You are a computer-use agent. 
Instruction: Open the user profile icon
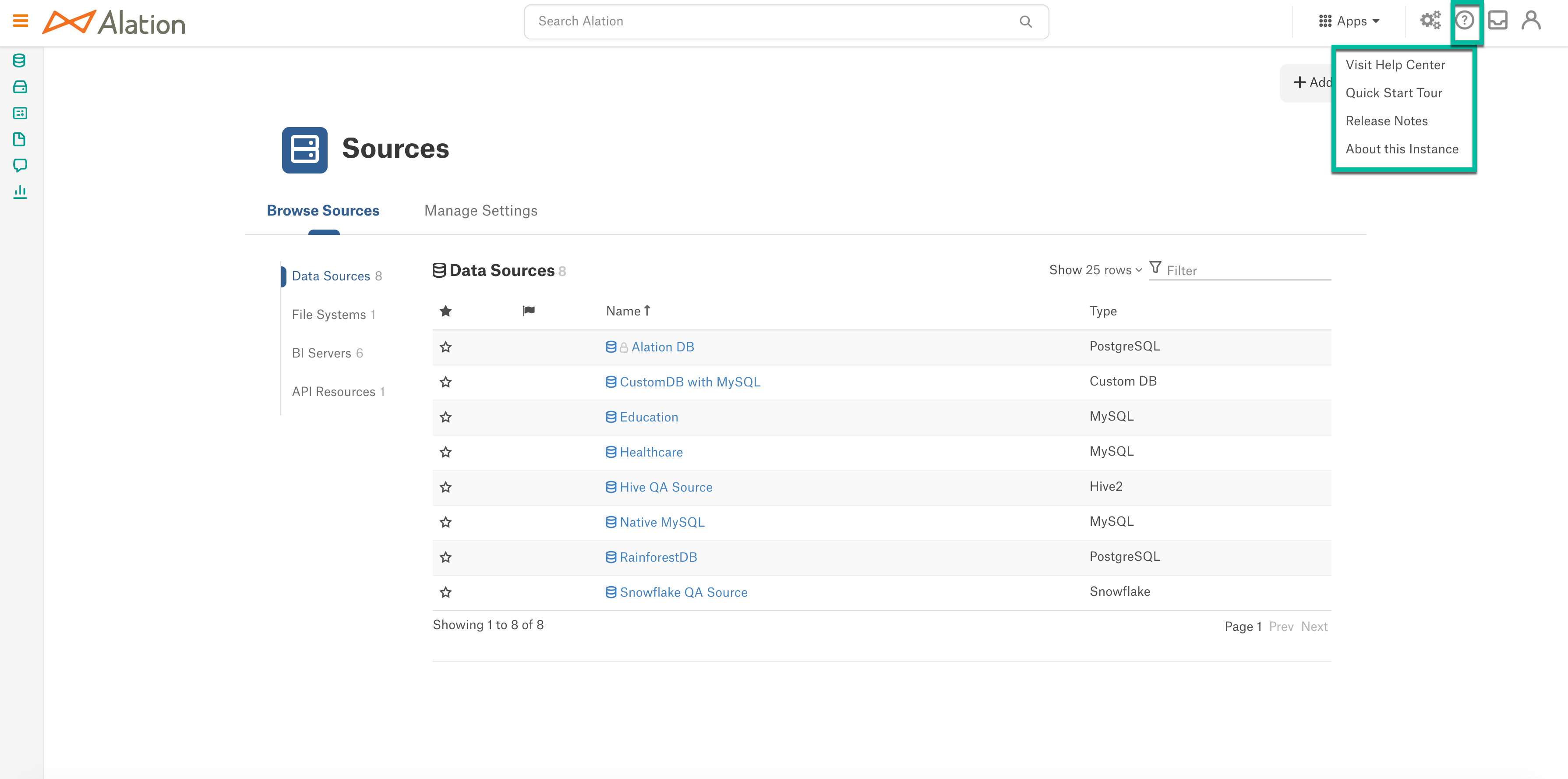tap(1532, 21)
